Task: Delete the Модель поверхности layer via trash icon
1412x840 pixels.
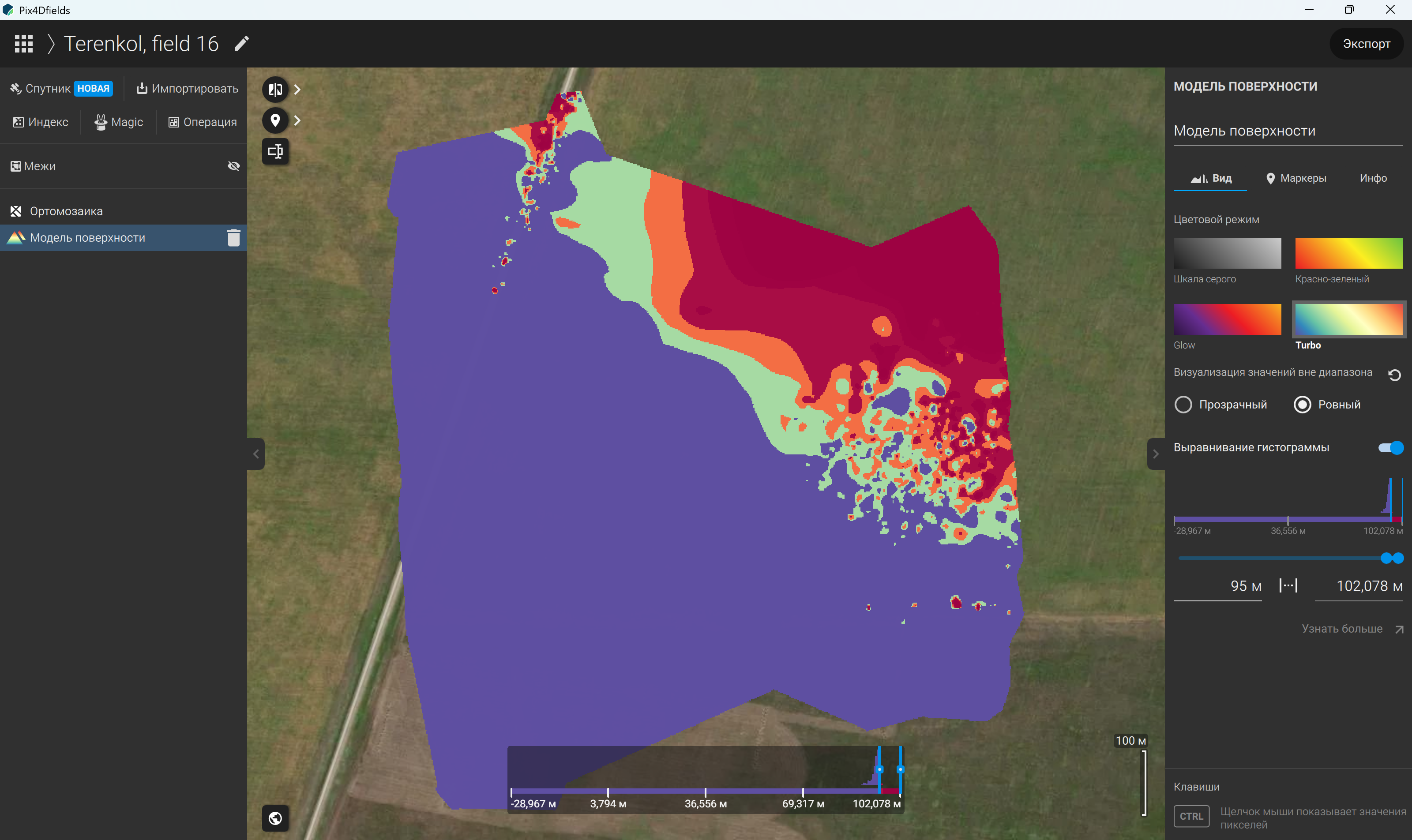Action: point(234,238)
